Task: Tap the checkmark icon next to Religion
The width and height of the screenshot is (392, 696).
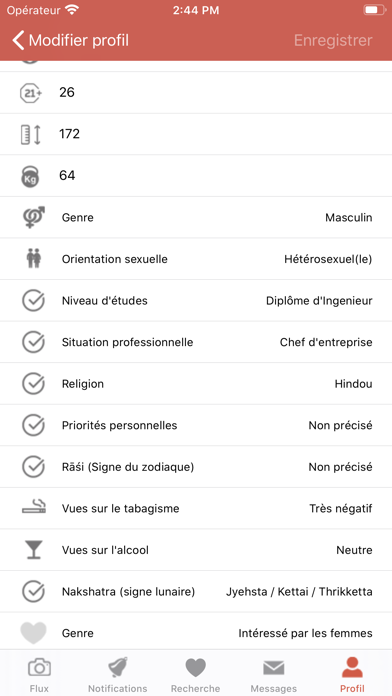Action: click(33, 384)
